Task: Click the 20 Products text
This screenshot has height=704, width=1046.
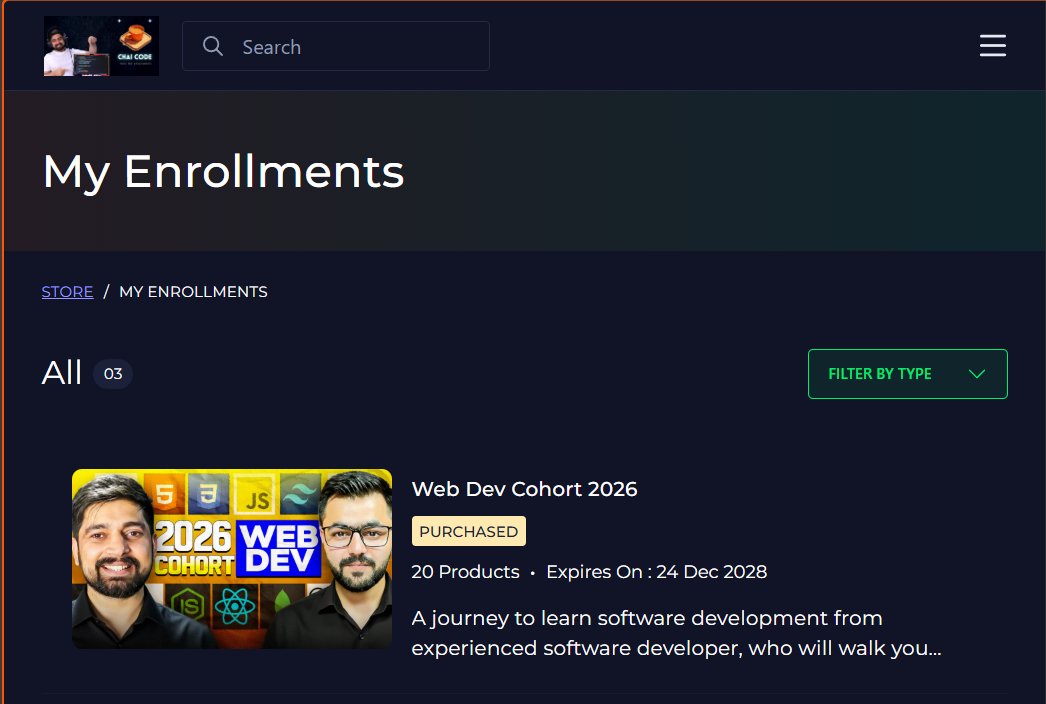Action: pyautogui.click(x=466, y=572)
